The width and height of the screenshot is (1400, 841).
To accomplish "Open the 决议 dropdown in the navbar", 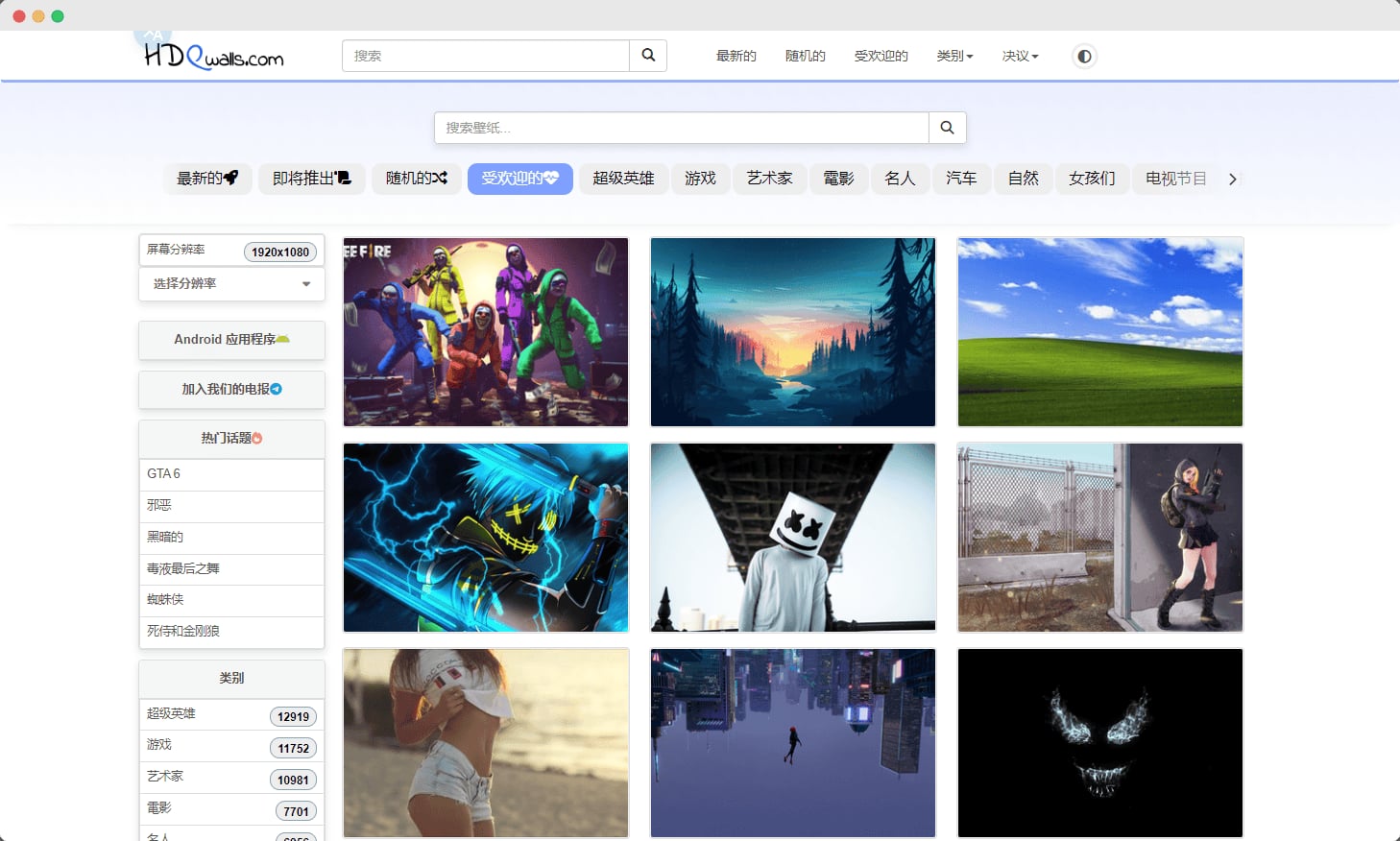I will point(1020,57).
